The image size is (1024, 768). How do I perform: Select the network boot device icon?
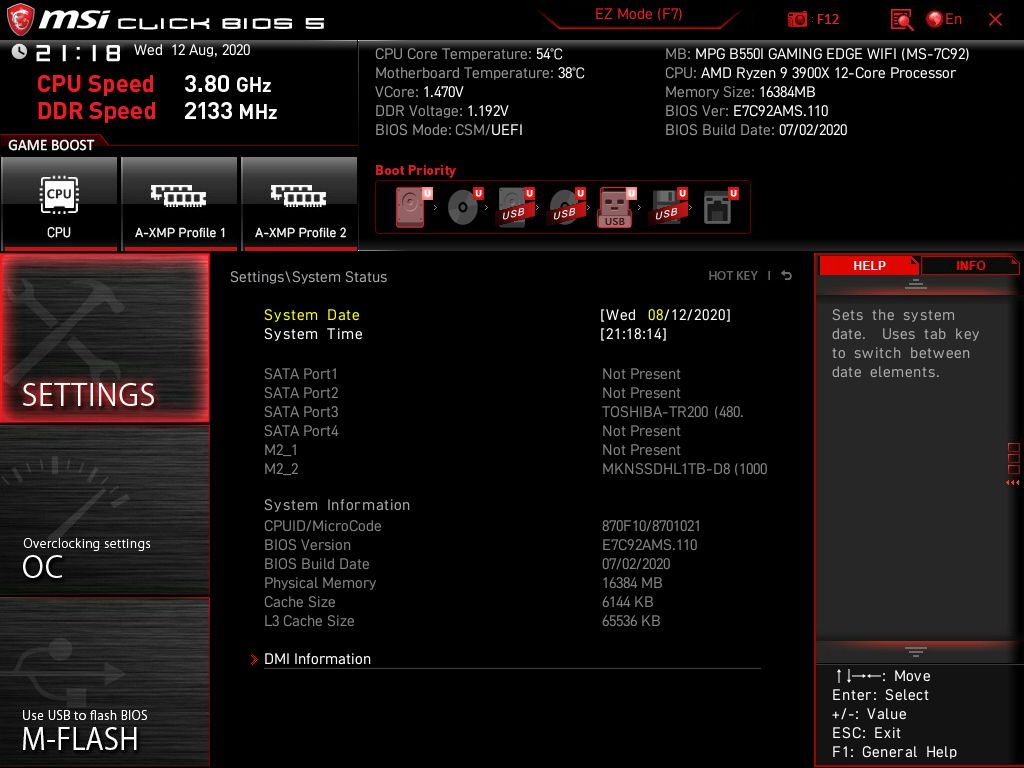[721, 207]
